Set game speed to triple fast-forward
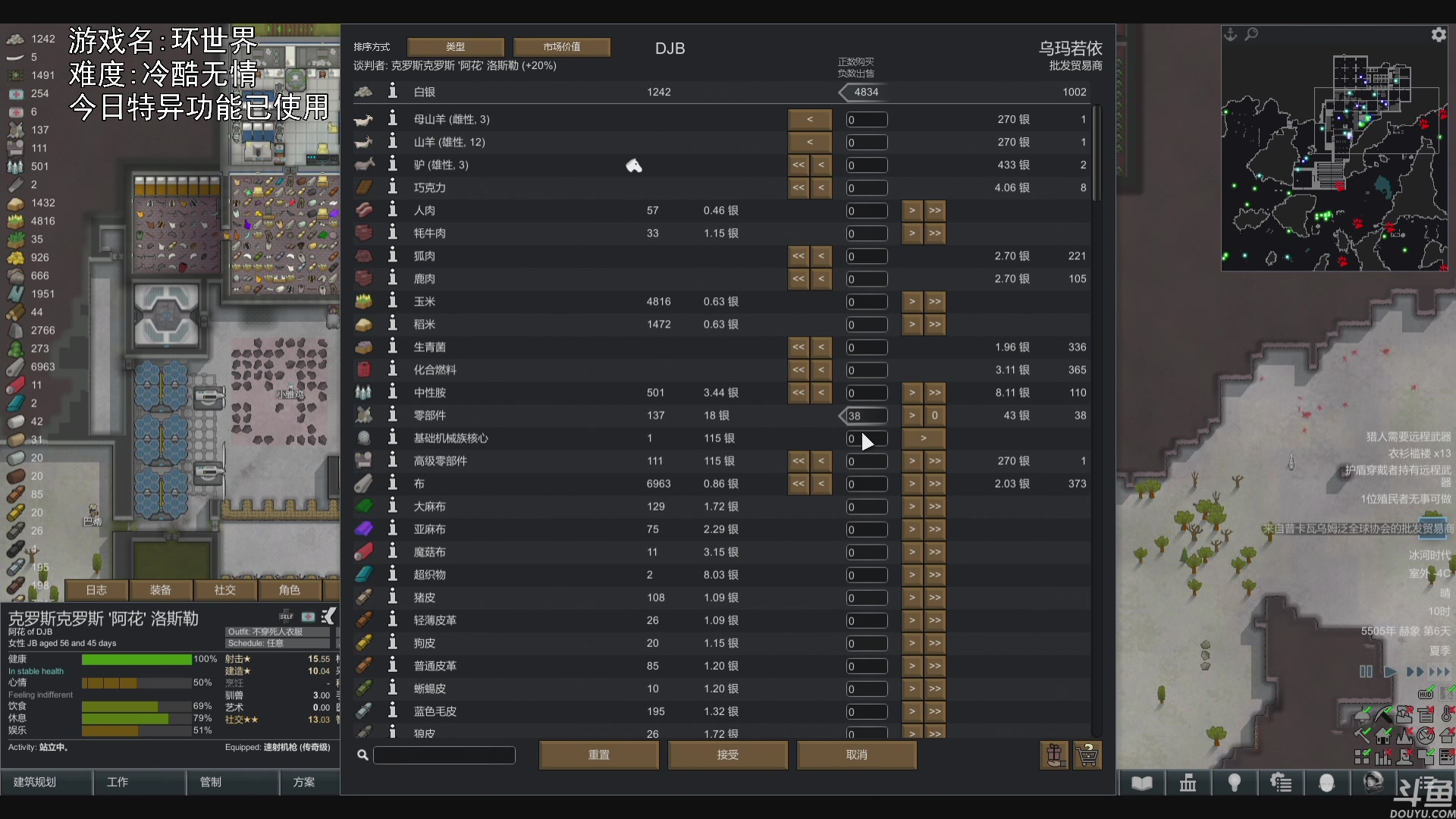The height and width of the screenshot is (819, 1456). (1439, 672)
